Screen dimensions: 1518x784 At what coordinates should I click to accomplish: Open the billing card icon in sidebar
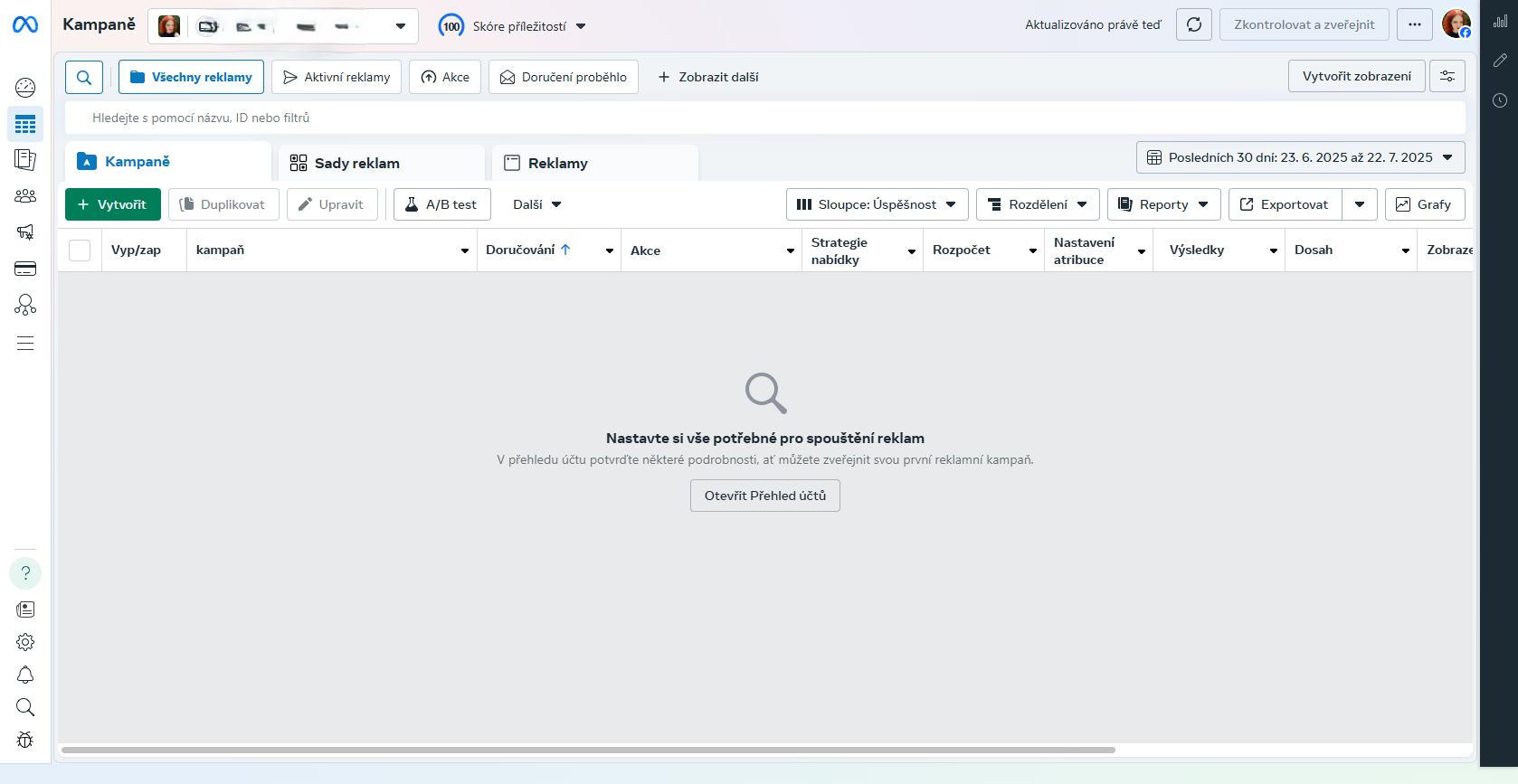click(25, 269)
